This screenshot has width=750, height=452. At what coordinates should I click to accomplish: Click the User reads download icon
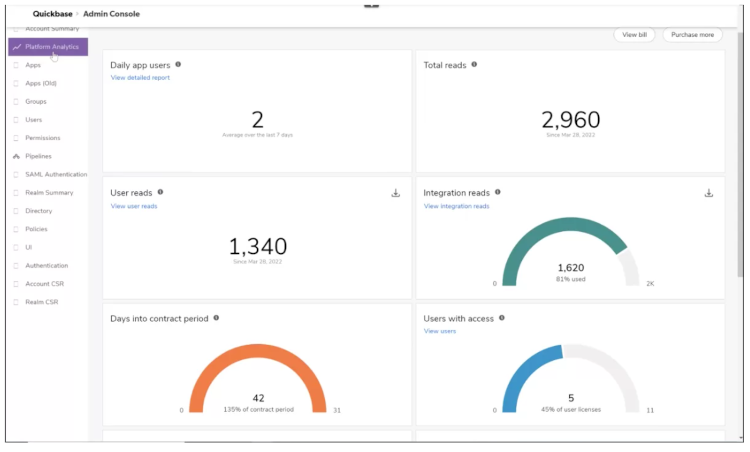[x=395, y=193]
